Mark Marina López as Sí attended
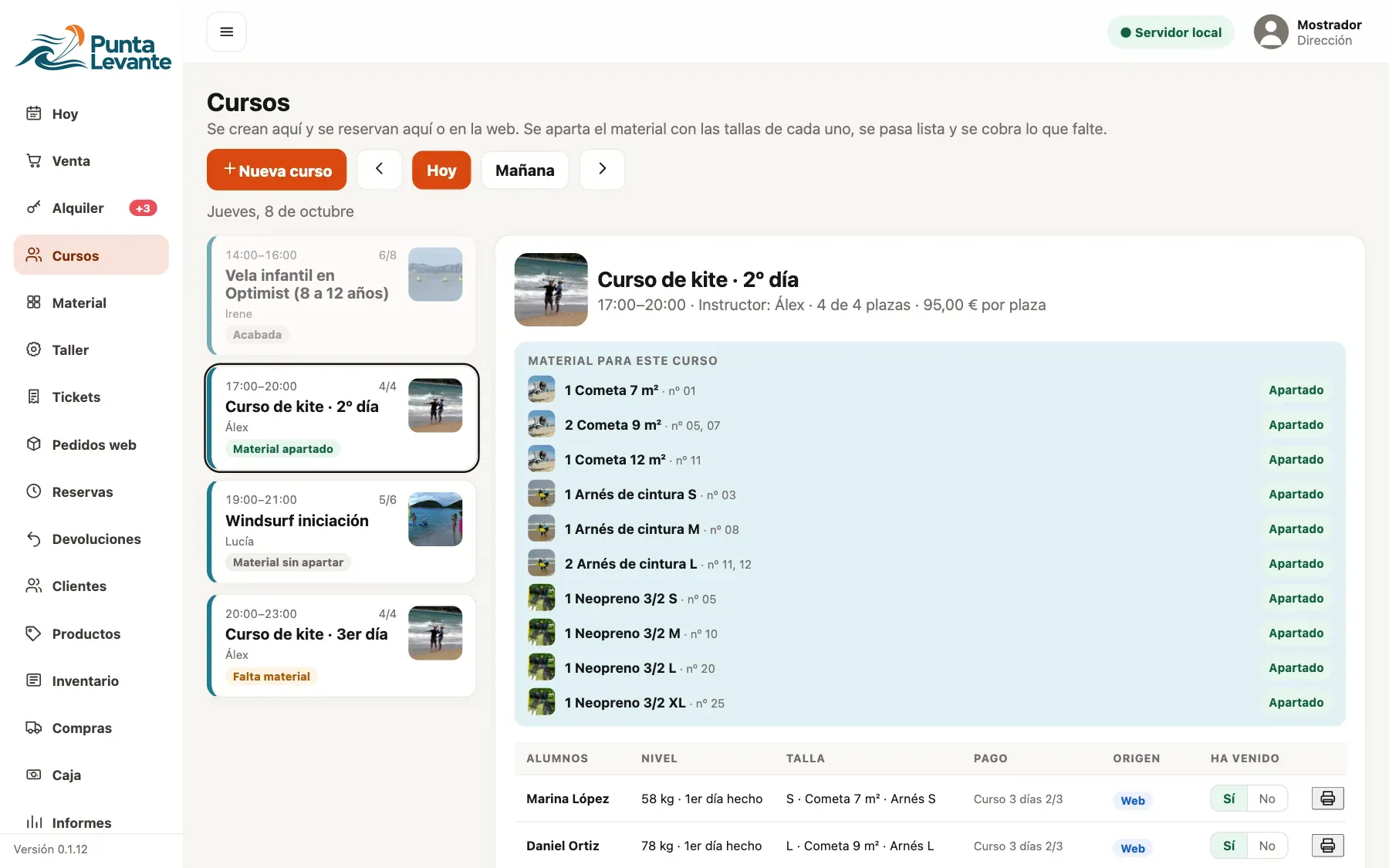 pyautogui.click(x=1228, y=799)
